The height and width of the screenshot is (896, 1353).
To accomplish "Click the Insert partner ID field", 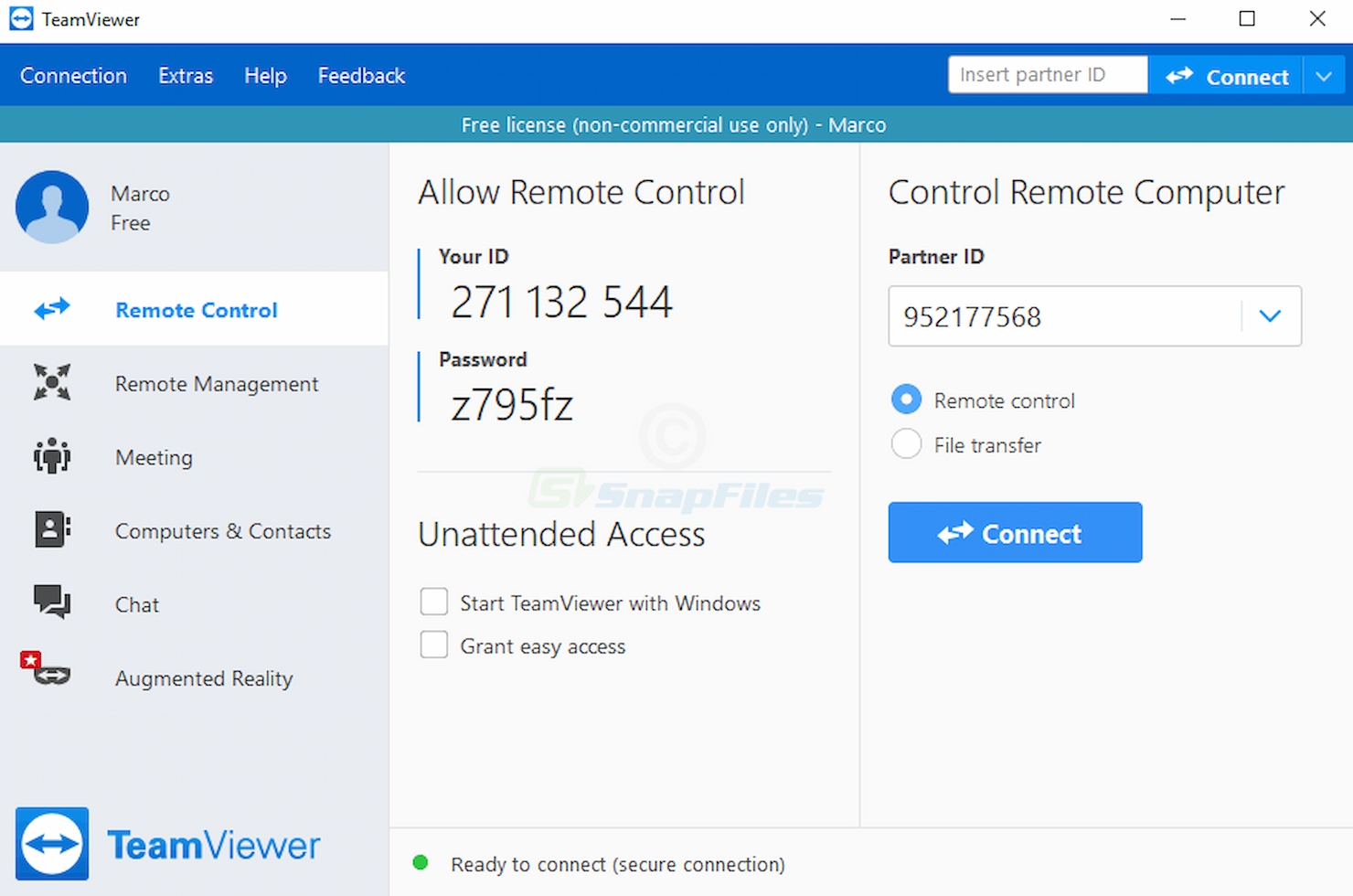I will (x=1046, y=74).
